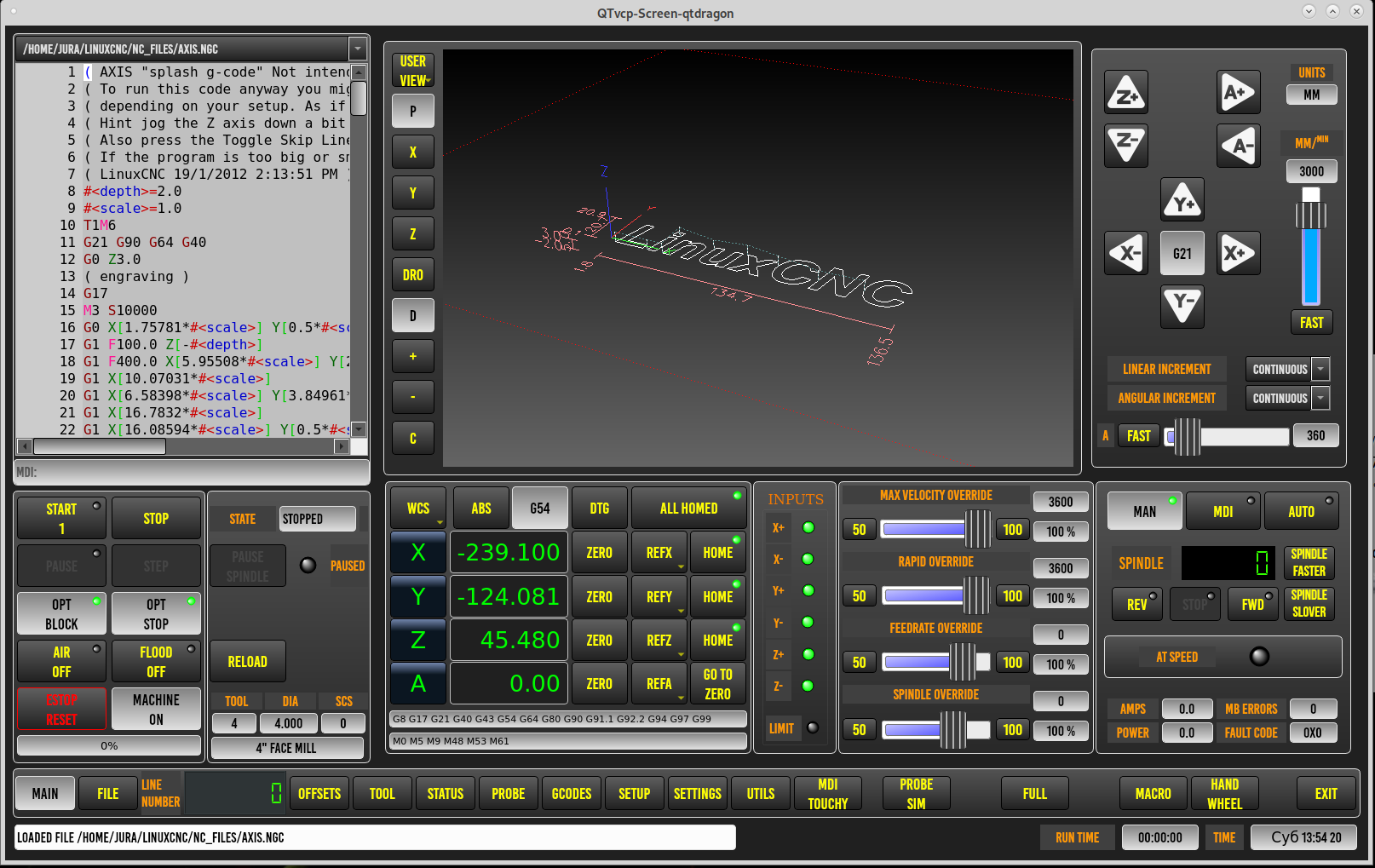
Task: Select the A axis label in DRO
Action: point(418,683)
